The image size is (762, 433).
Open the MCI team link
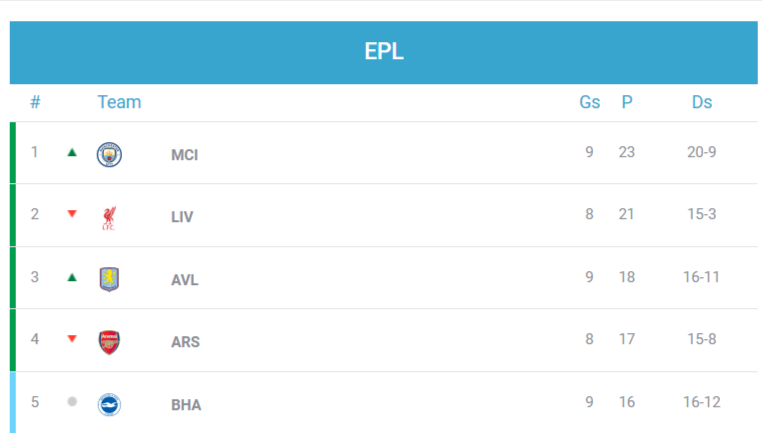point(185,155)
